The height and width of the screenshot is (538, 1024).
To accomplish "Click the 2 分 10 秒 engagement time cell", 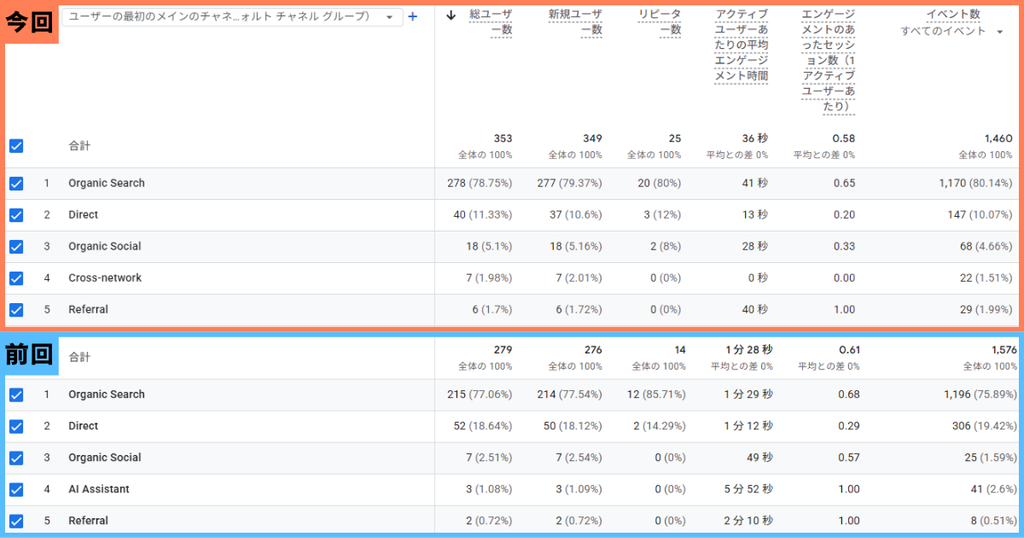I will (x=748, y=520).
